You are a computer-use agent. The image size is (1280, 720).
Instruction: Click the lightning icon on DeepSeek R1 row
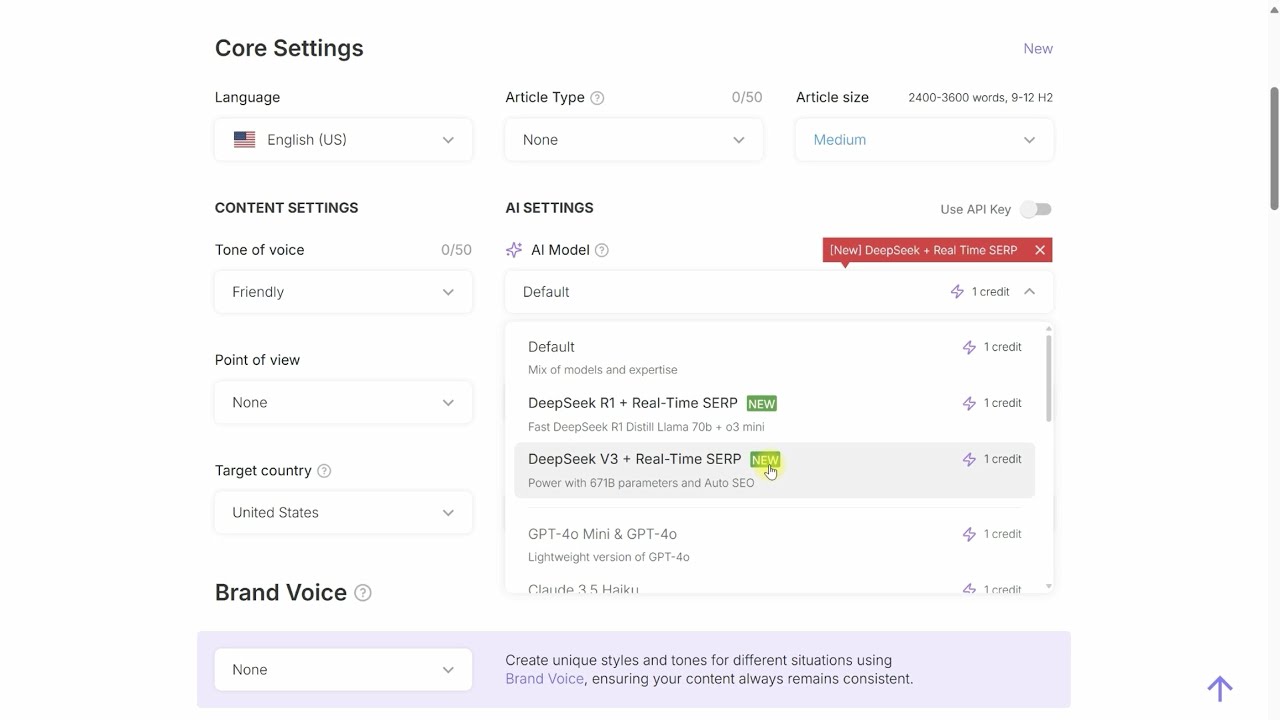click(x=969, y=403)
